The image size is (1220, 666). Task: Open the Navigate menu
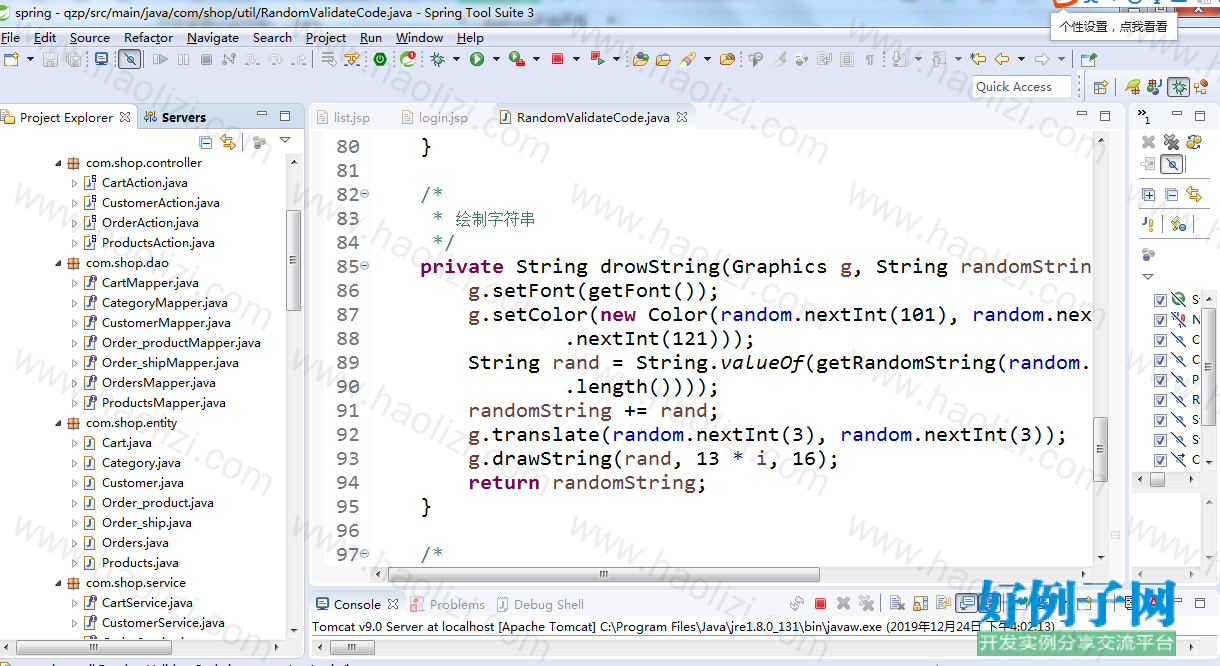[x=213, y=37]
